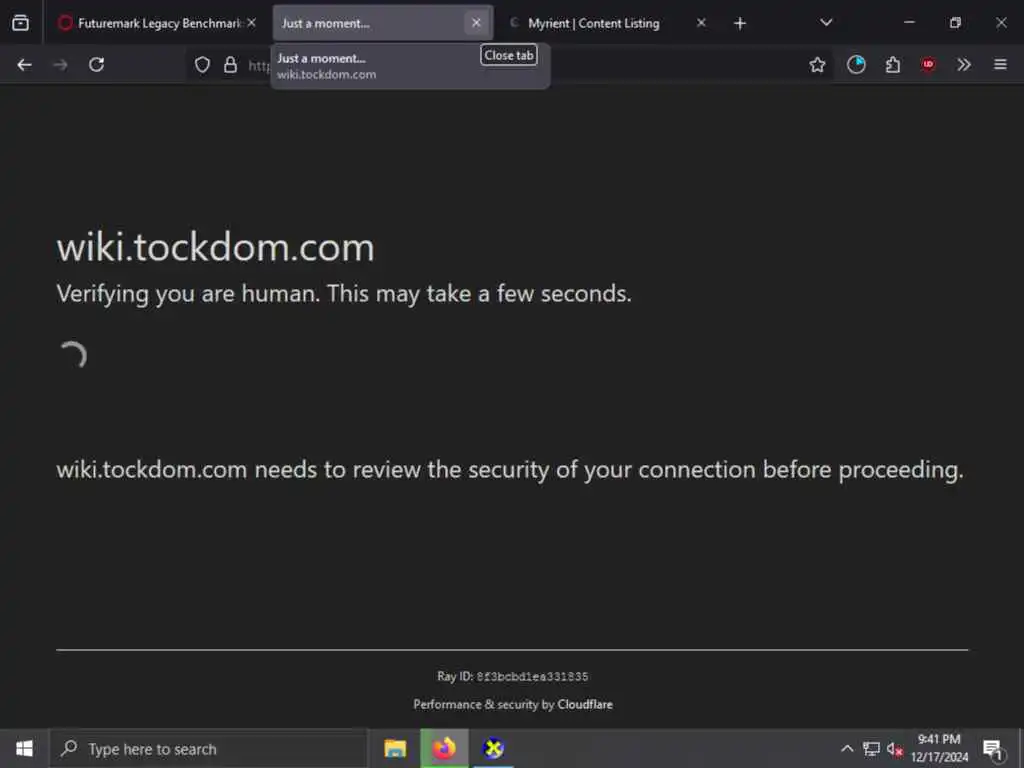Expand the list all tabs dropdown
The image size is (1024, 768).
[826, 23]
